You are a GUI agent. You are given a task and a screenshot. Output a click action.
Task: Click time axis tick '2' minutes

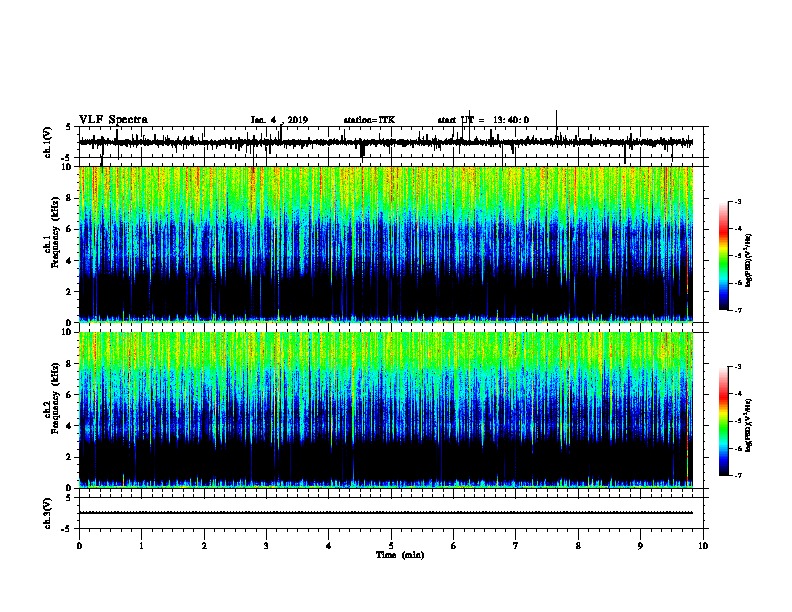pyautogui.click(x=204, y=546)
